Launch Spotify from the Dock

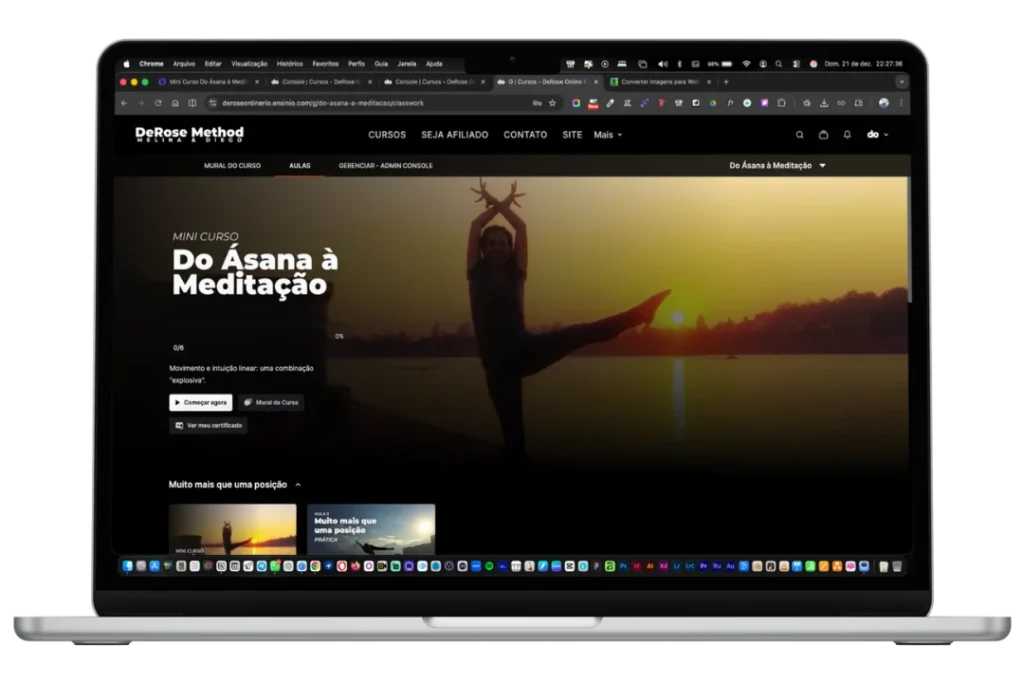coord(489,566)
